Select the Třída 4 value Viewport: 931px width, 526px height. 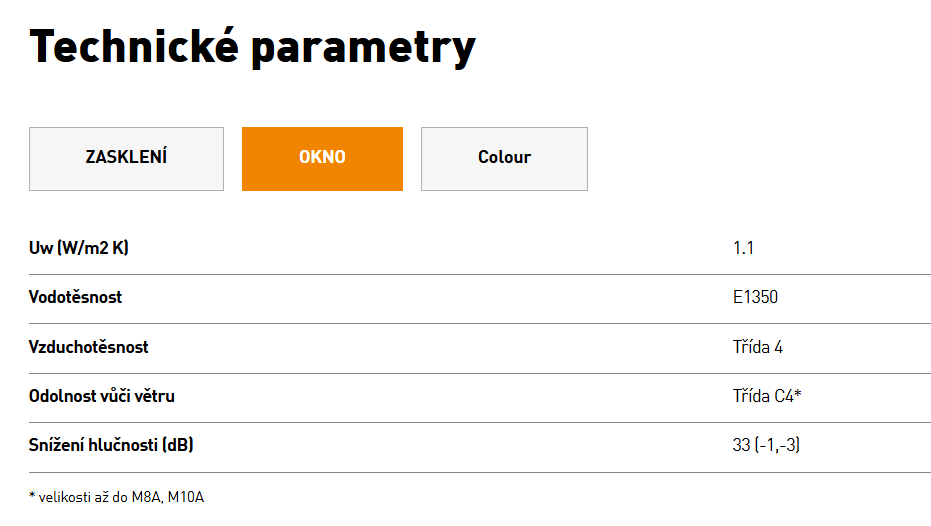click(758, 347)
